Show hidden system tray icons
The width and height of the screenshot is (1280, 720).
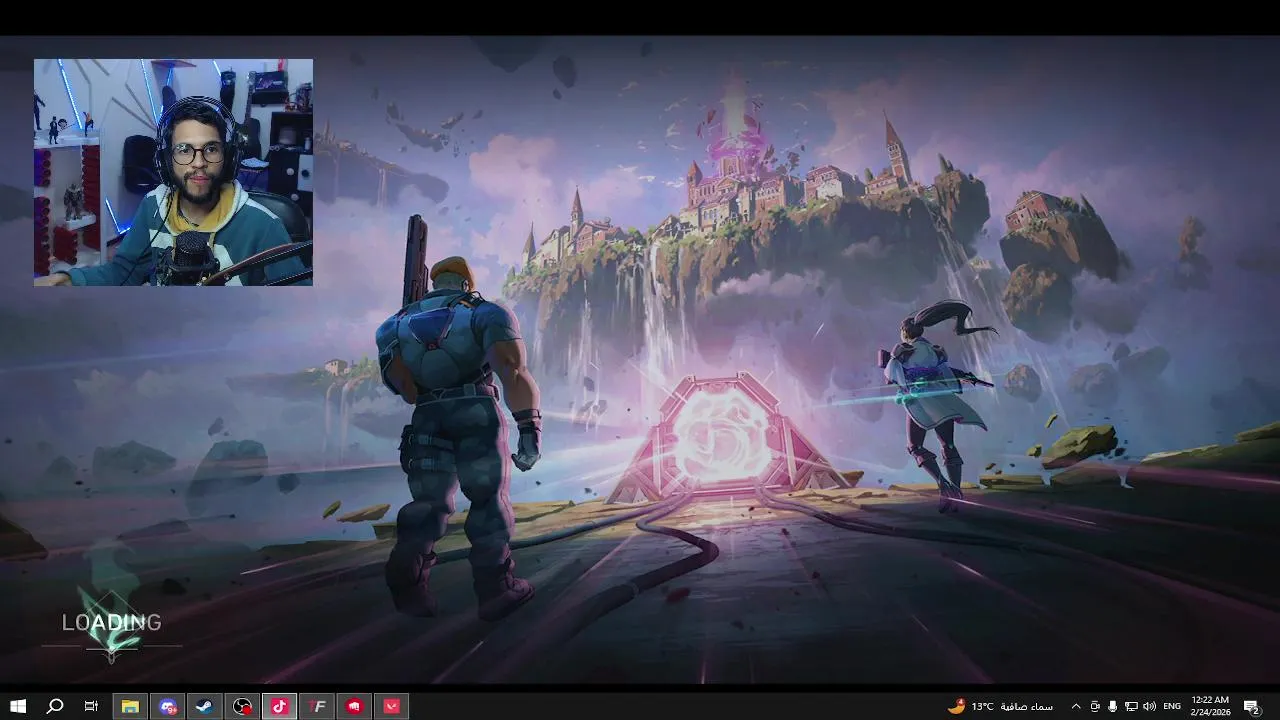[1076, 706]
